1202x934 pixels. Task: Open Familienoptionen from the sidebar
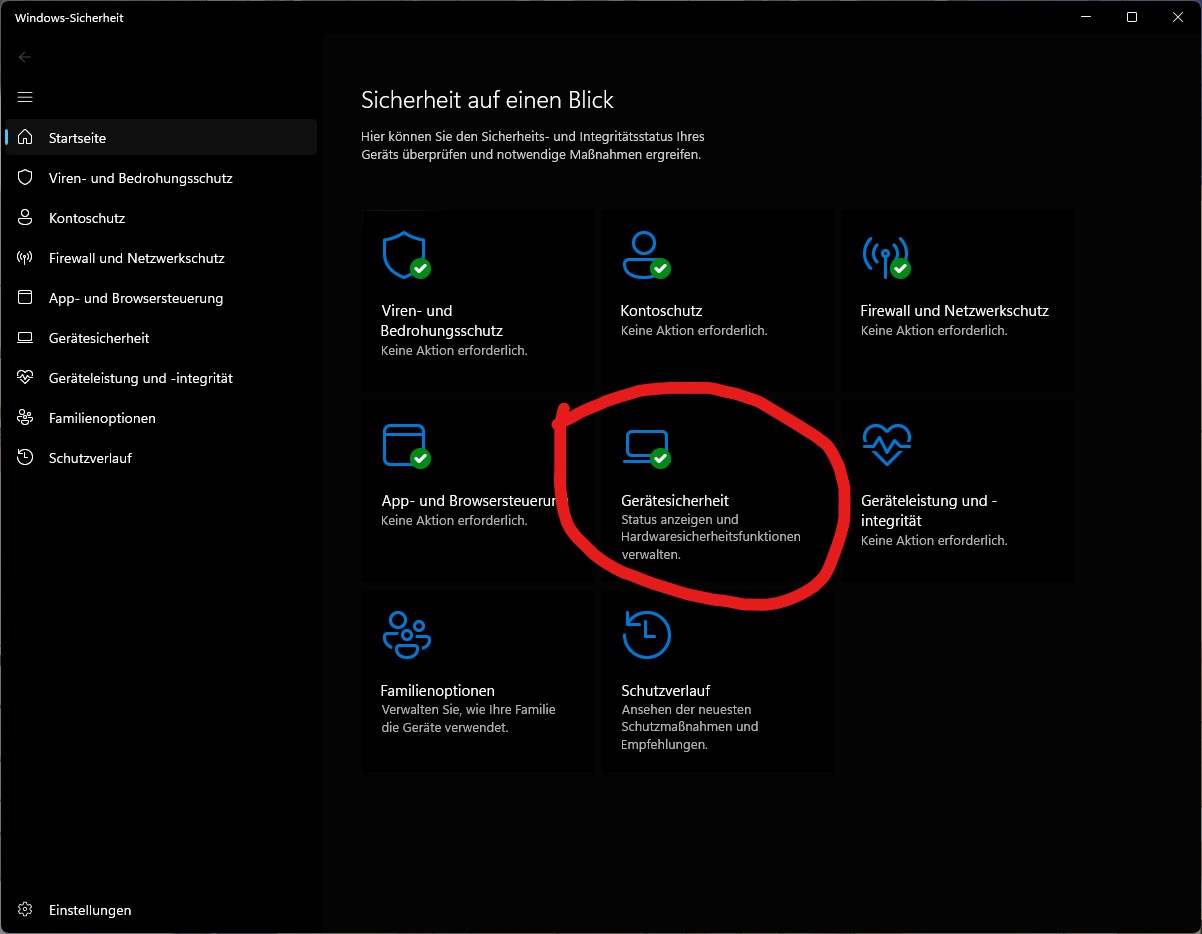pos(161,417)
